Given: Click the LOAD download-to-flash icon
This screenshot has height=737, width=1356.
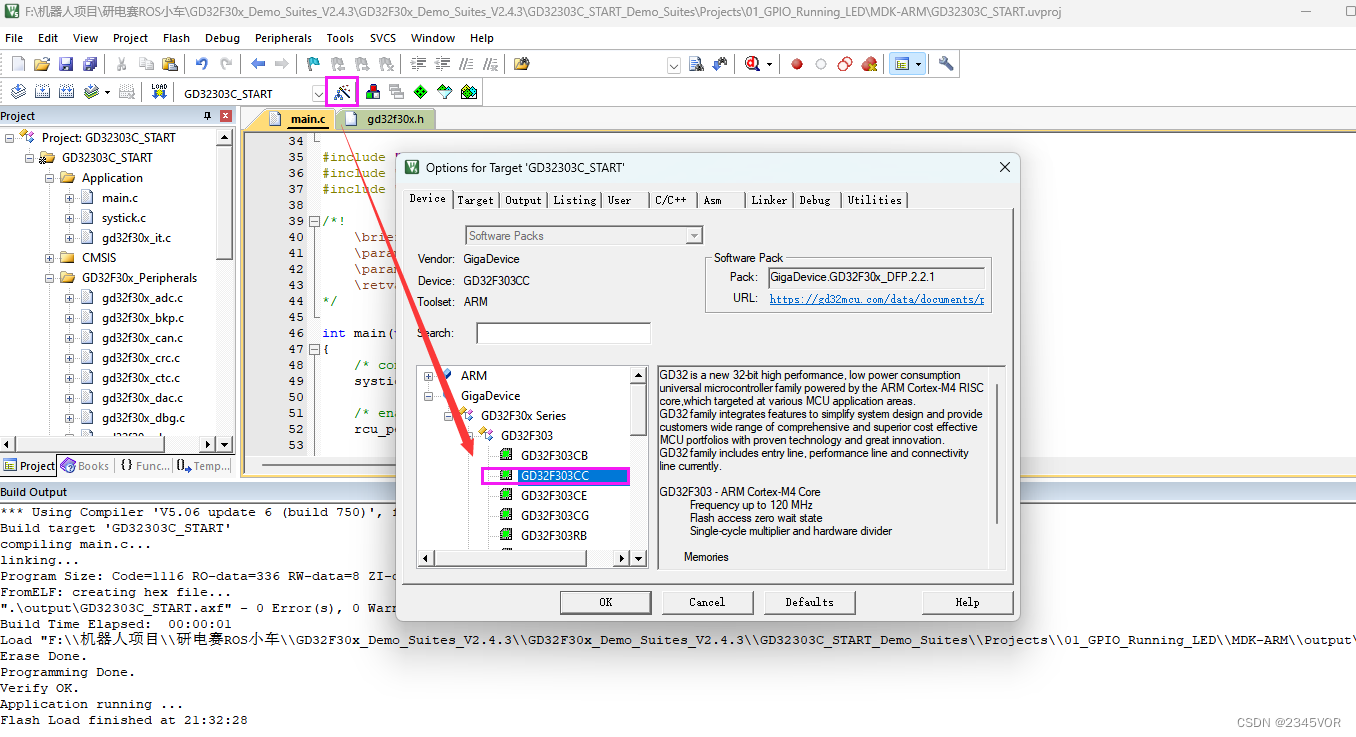Looking at the screenshot, I should coord(159,92).
